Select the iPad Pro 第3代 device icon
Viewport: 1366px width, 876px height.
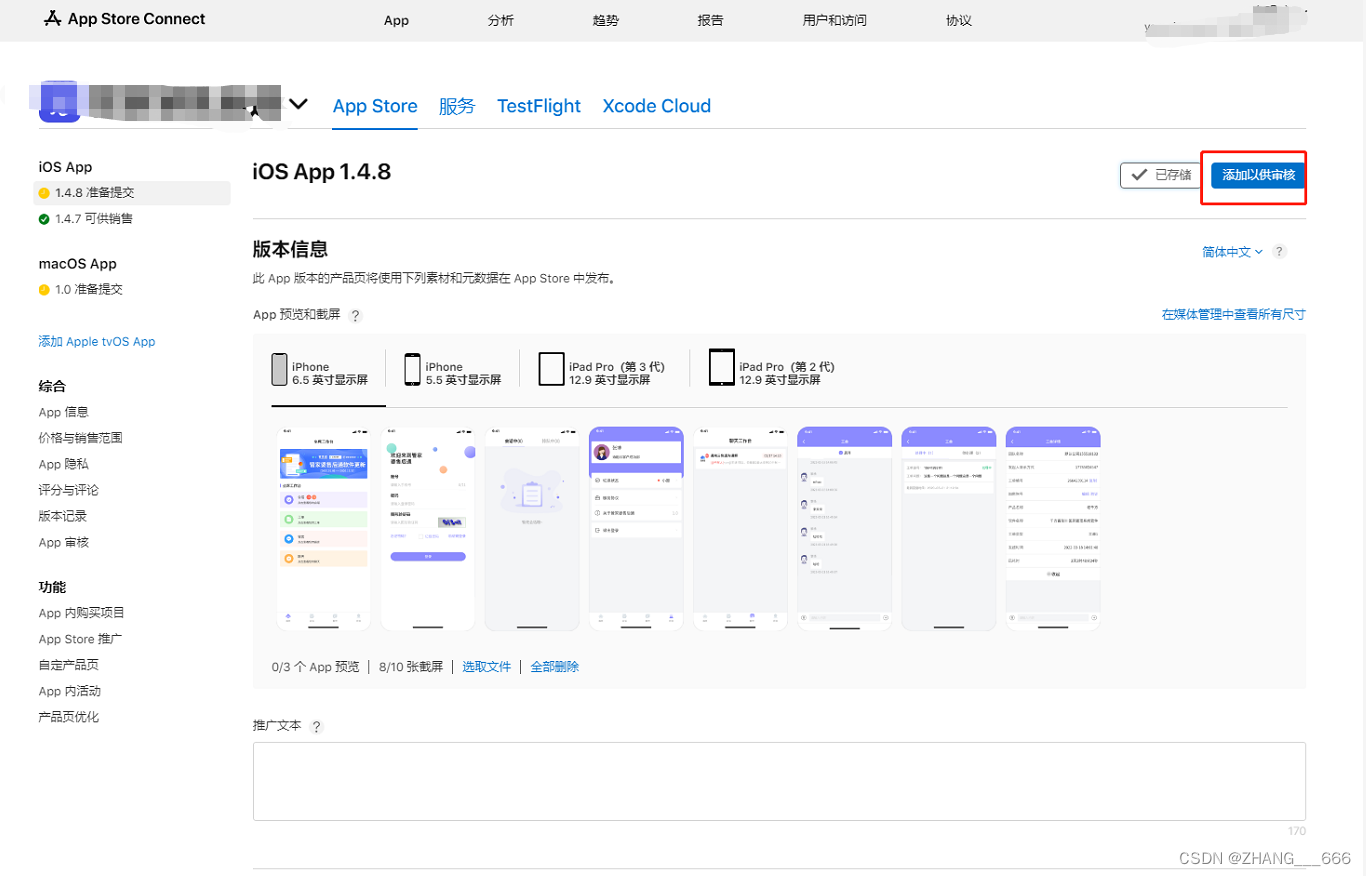click(551, 369)
